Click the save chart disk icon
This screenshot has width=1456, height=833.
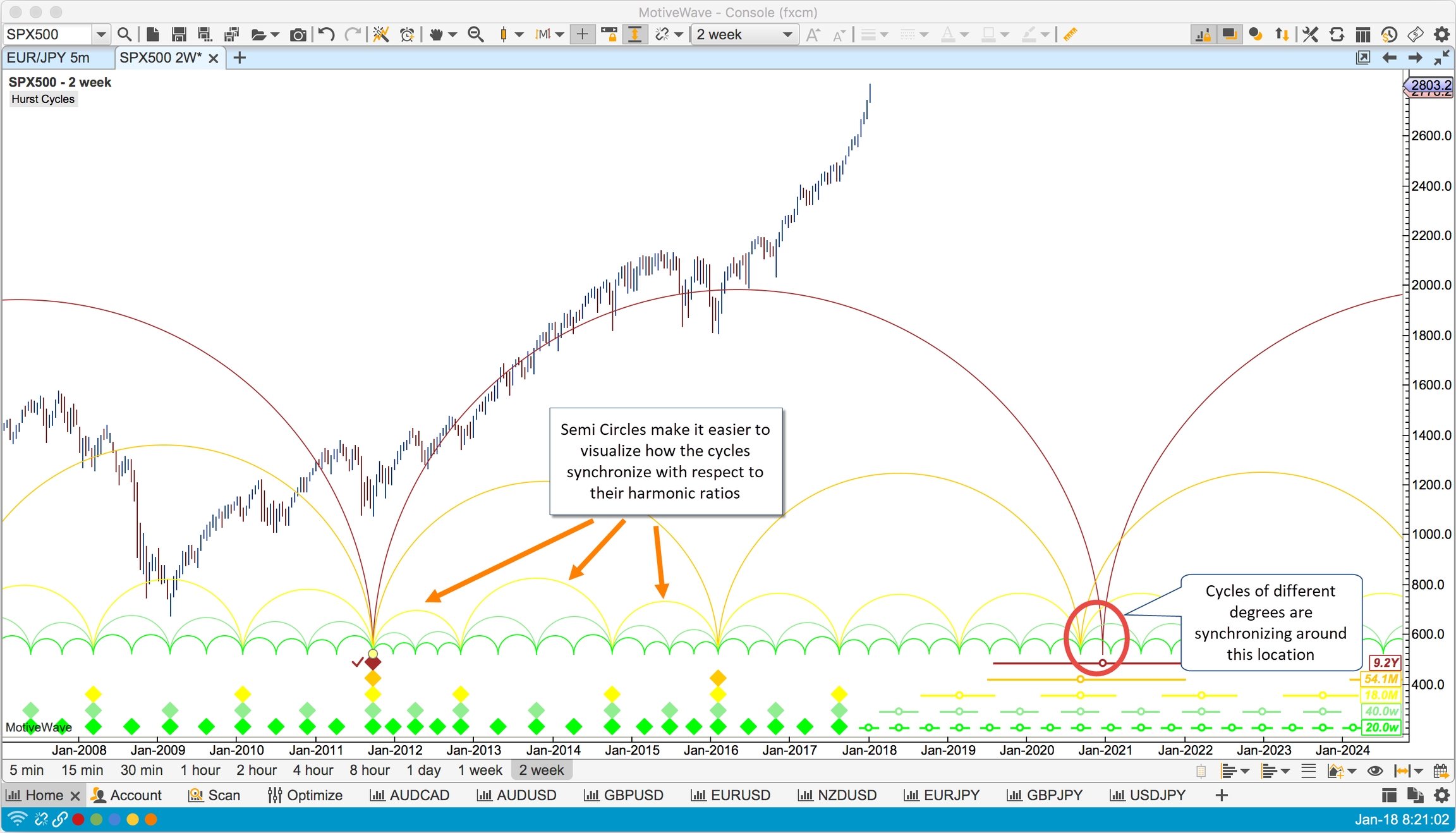click(179, 35)
